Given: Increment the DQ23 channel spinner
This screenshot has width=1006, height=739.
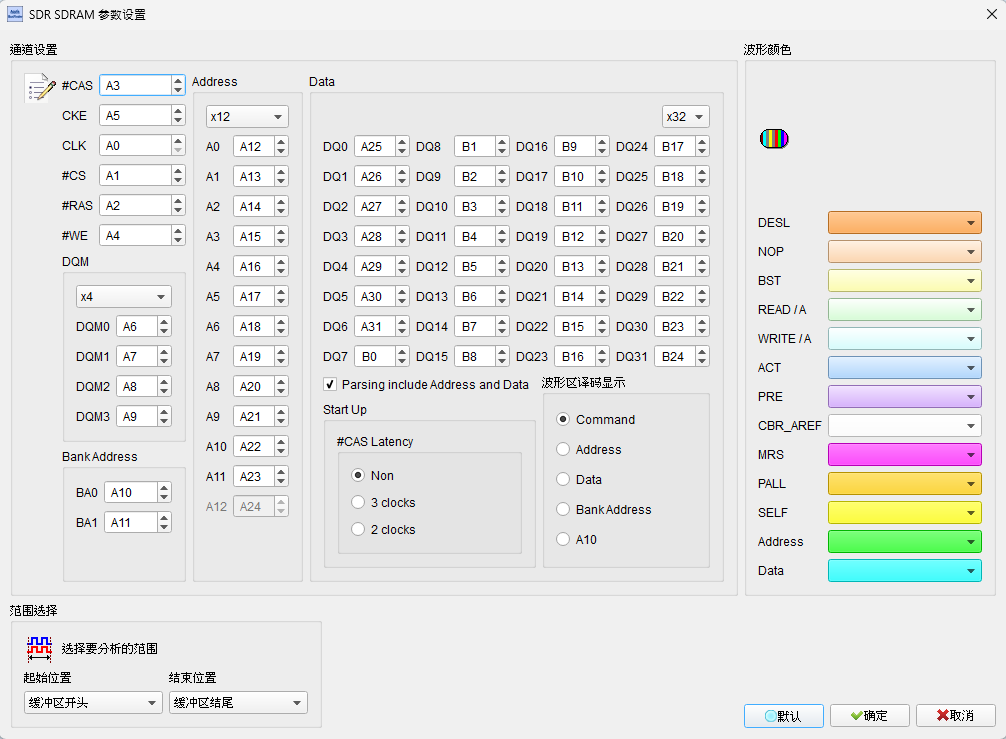Looking at the screenshot, I should pyautogui.click(x=602, y=352).
